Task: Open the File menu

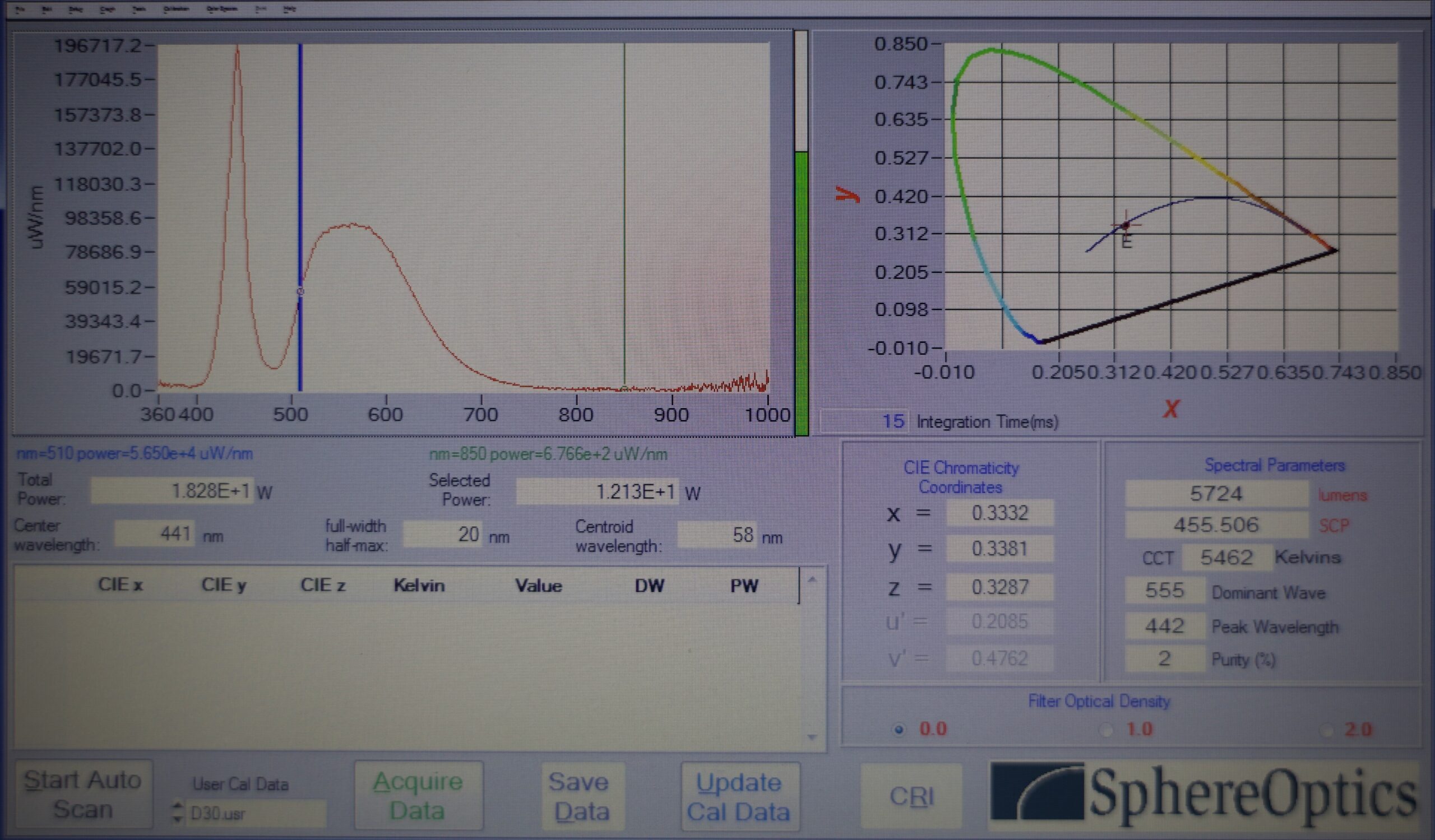Action: coord(21,9)
